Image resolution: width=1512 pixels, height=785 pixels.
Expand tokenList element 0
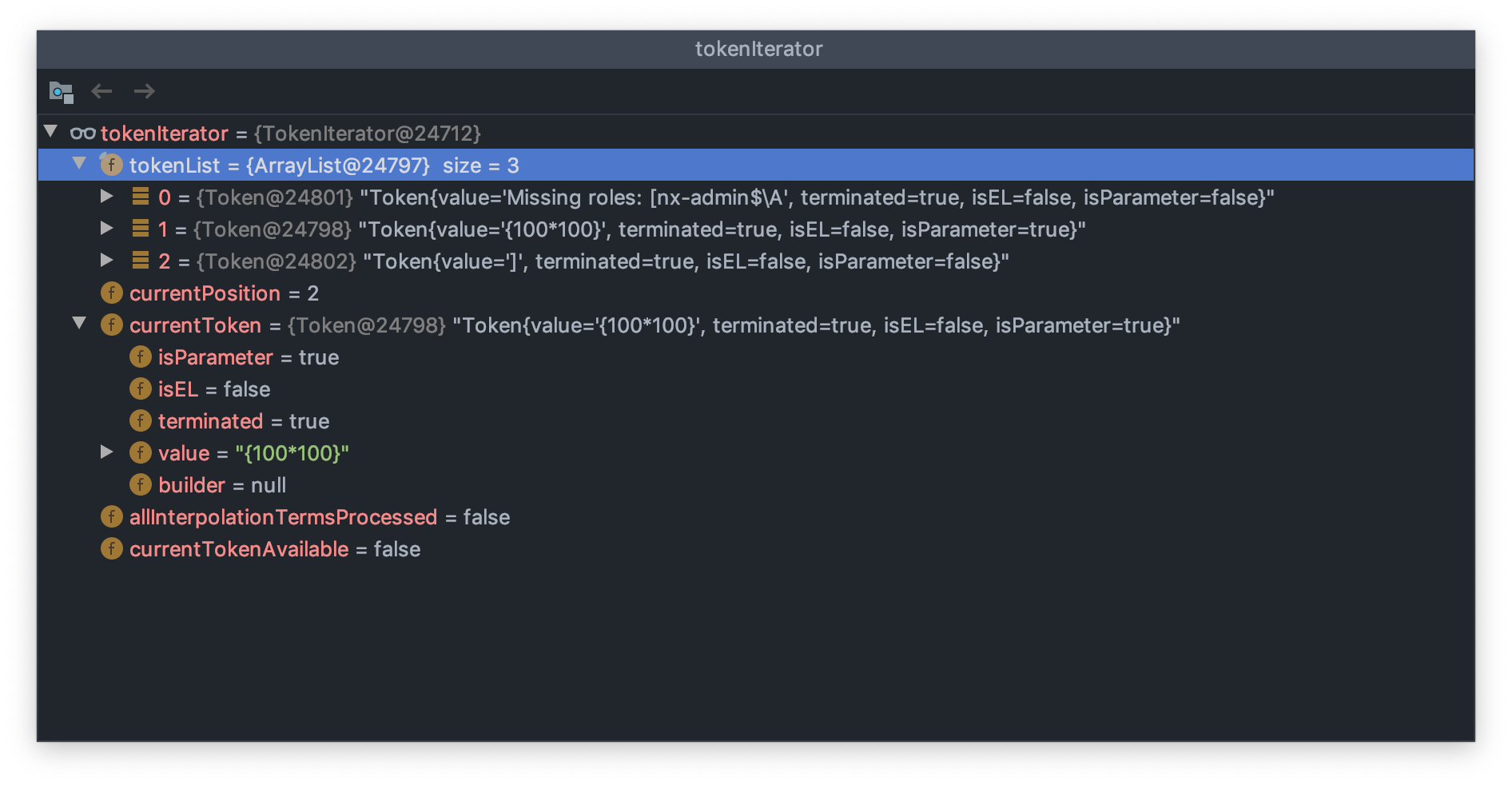[106, 196]
